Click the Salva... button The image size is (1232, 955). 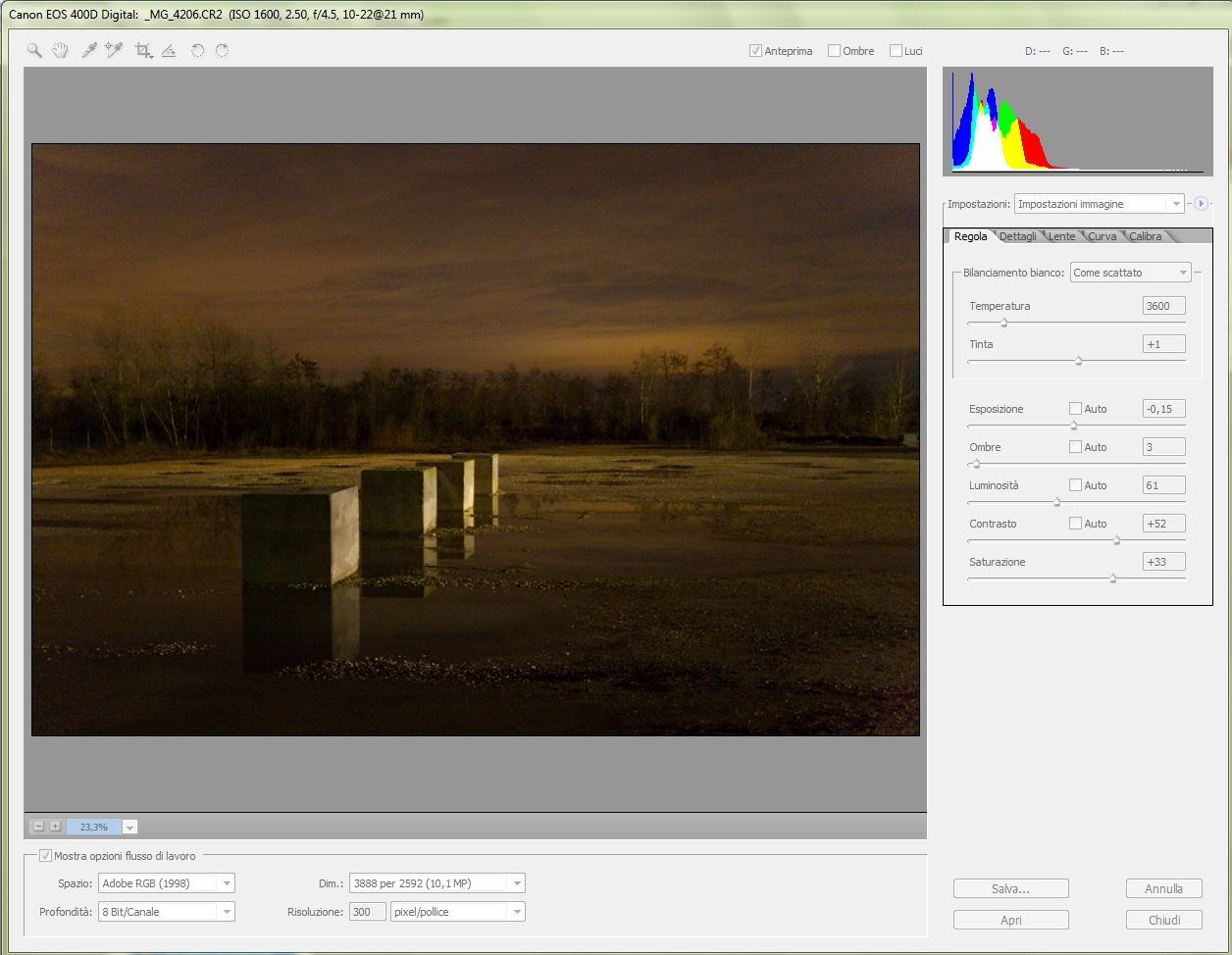(1010, 889)
